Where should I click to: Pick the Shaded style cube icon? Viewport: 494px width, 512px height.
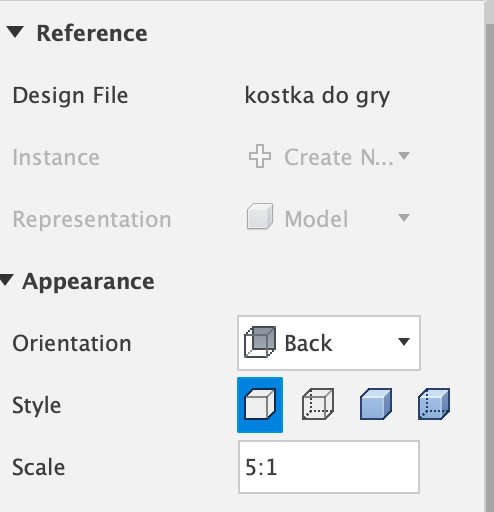(376, 404)
